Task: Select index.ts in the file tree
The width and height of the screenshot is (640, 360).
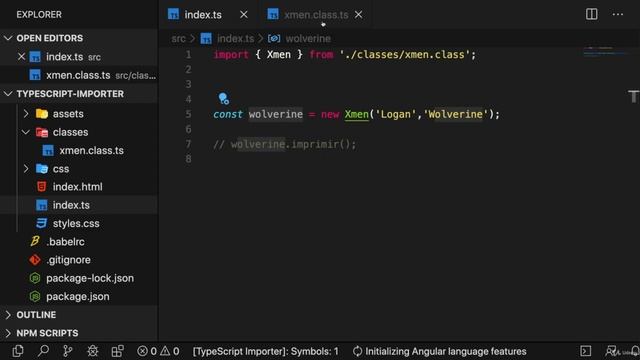Action: [x=71, y=205]
